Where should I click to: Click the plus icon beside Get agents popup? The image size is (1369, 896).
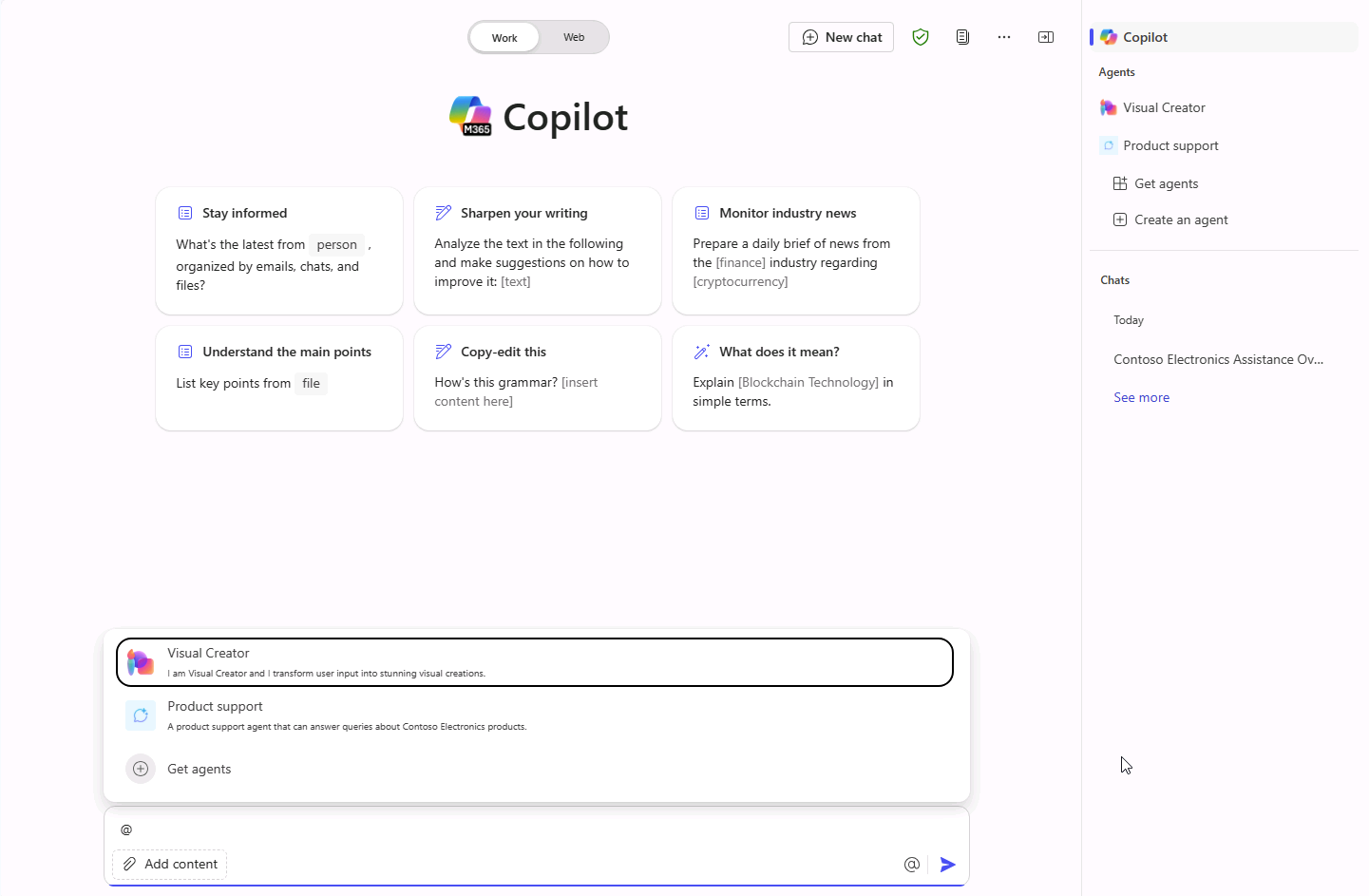pyautogui.click(x=141, y=769)
